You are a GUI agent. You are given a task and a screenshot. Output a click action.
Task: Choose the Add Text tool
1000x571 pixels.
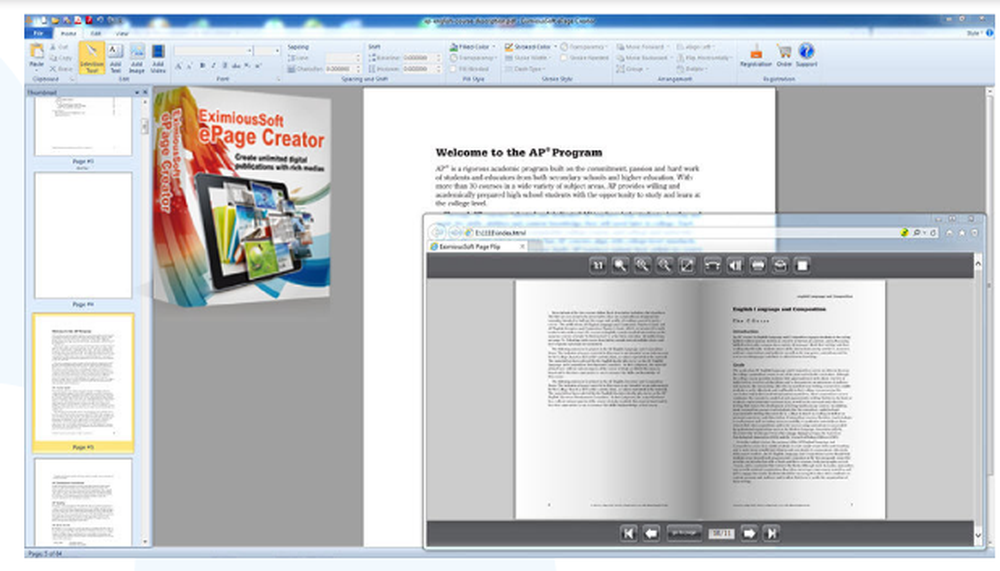click(115, 58)
